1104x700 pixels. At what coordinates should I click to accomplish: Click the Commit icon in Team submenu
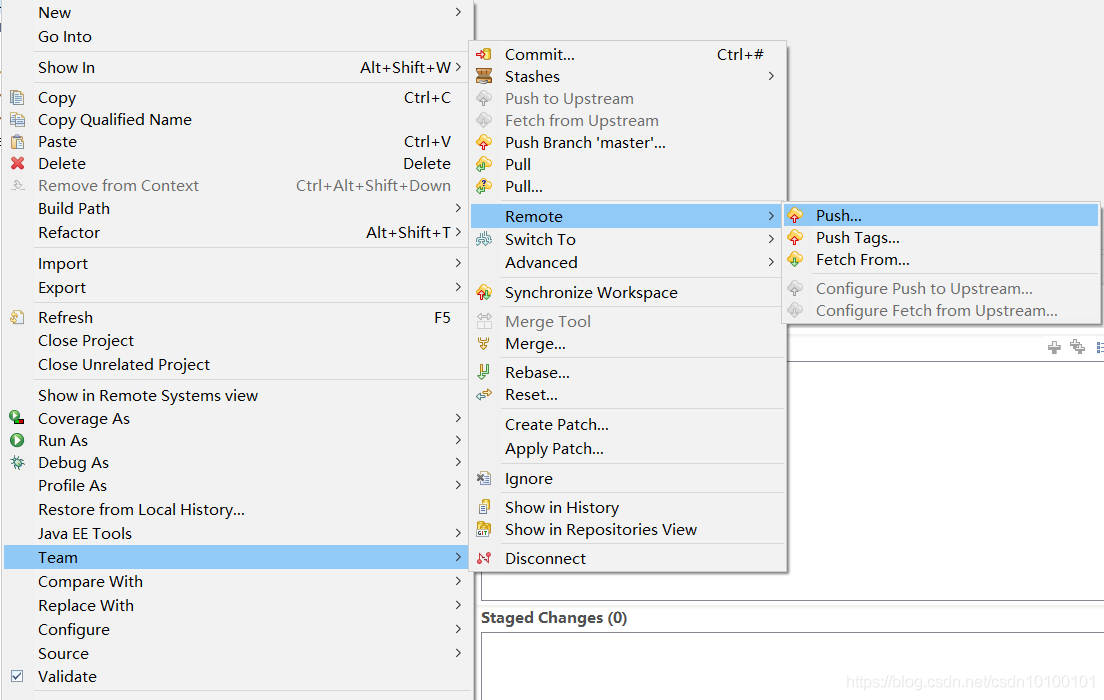484,54
